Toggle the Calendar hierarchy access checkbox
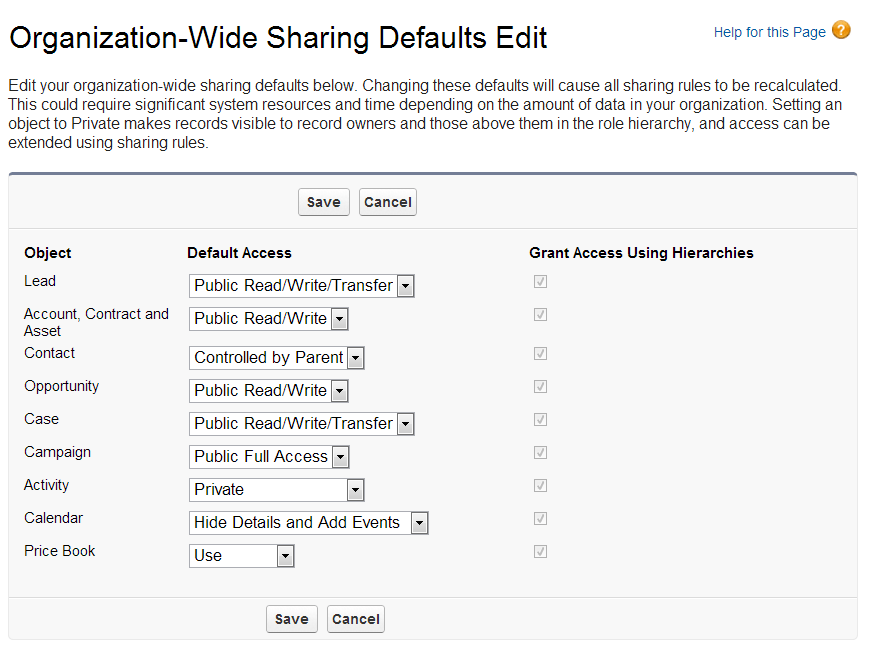869x649 pixels. pos(541,519)
